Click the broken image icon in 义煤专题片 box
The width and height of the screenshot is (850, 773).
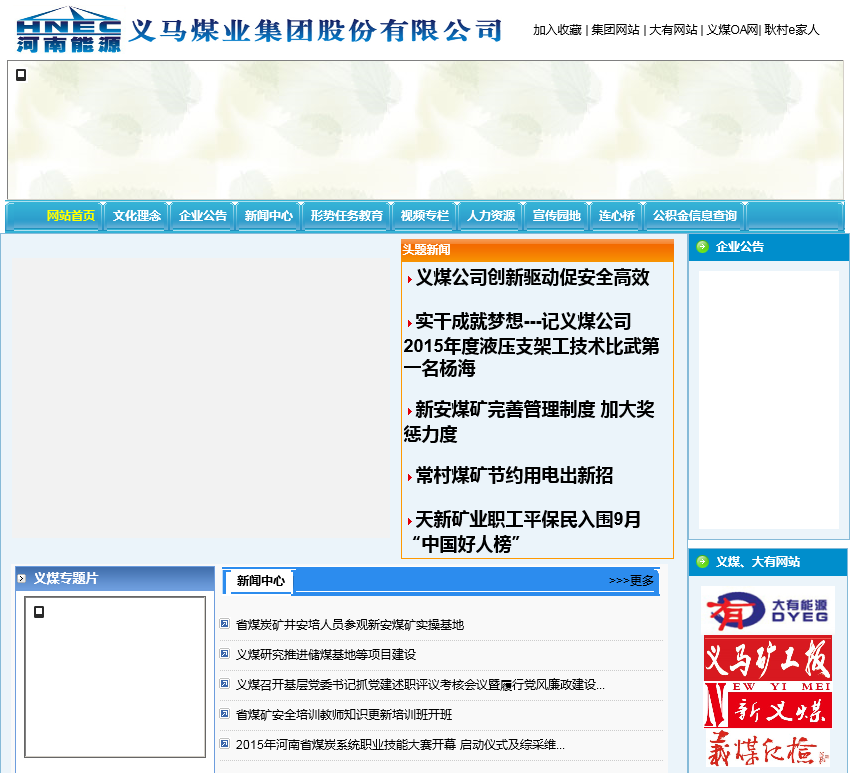pos(39,612)
